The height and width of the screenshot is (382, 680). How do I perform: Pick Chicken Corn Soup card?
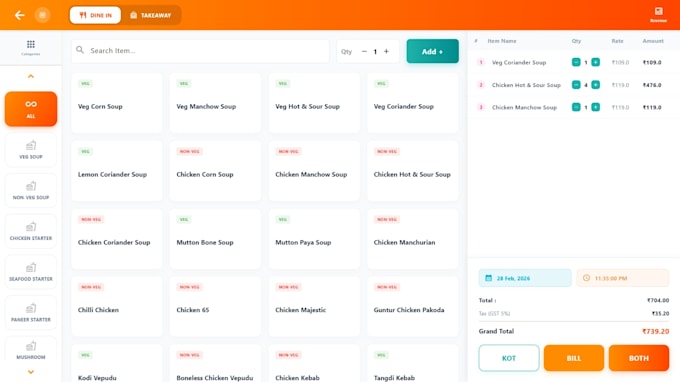click(216, 171)
